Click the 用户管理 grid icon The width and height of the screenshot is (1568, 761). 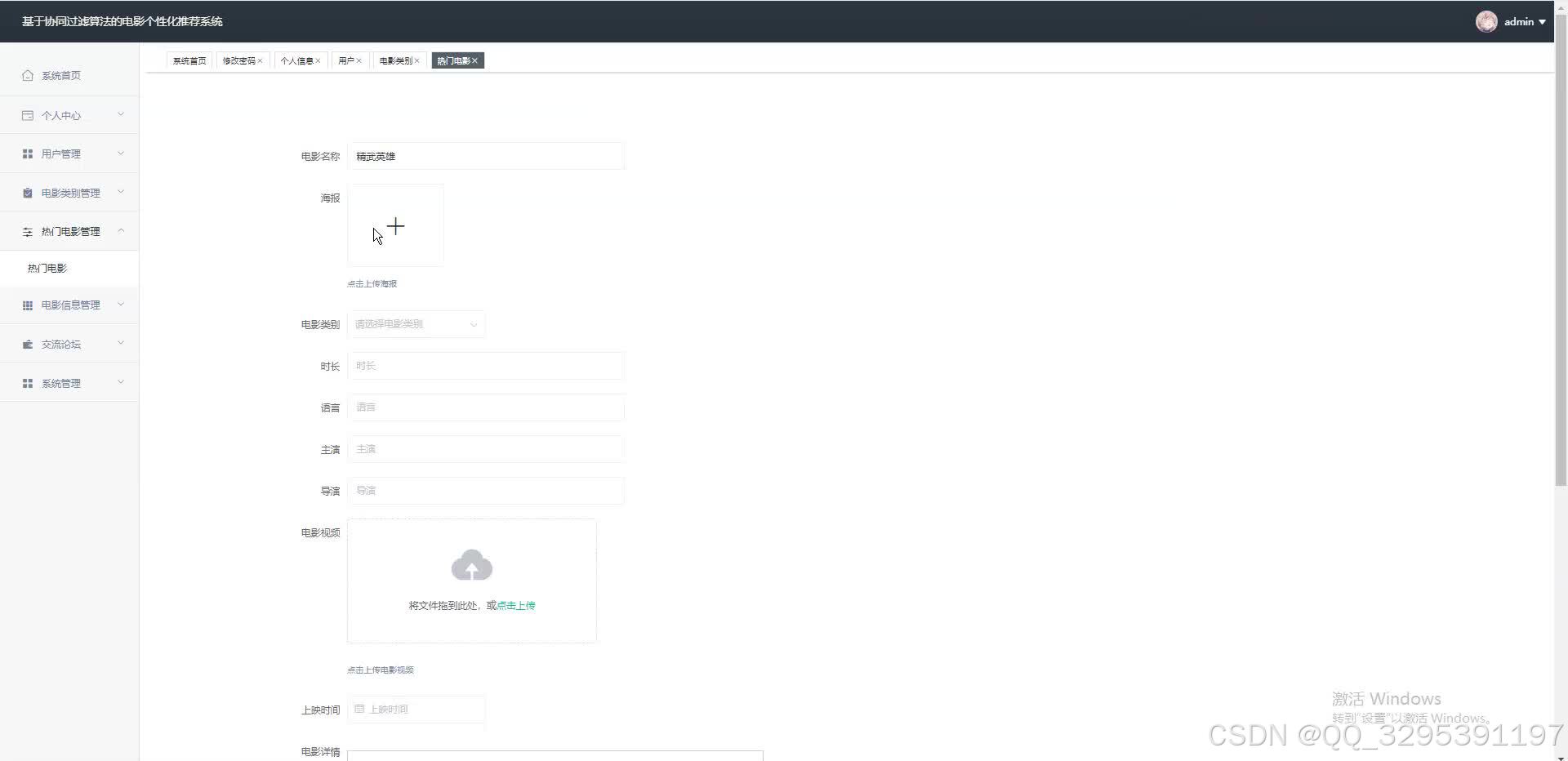click(28, 154)
